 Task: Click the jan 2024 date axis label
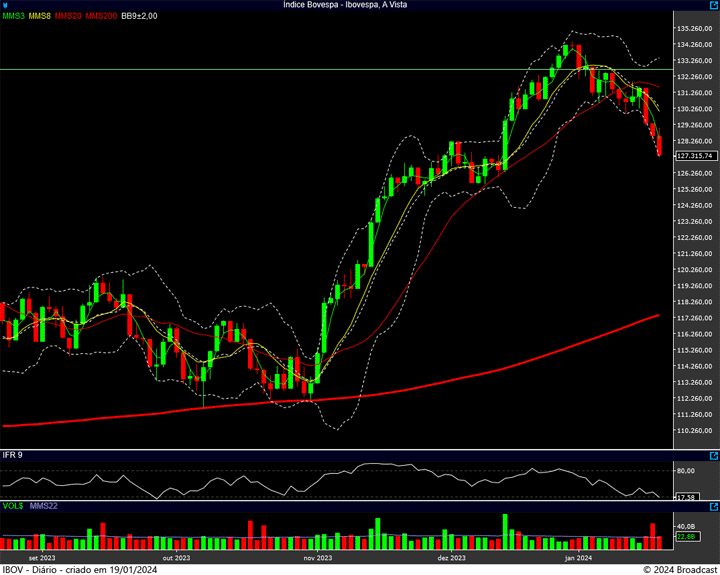tap(579, 557)
